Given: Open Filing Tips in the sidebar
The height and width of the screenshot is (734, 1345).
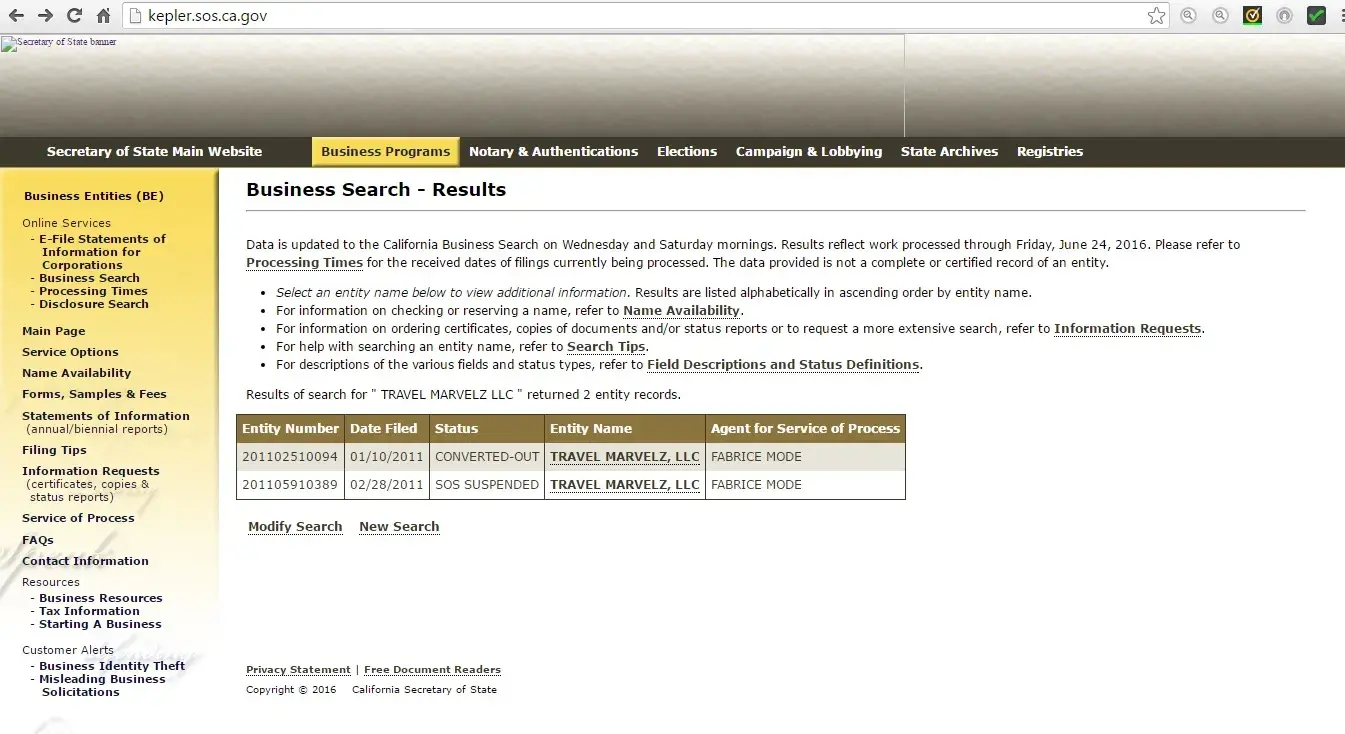Looking at the screenshot, I should click(54, 450).
